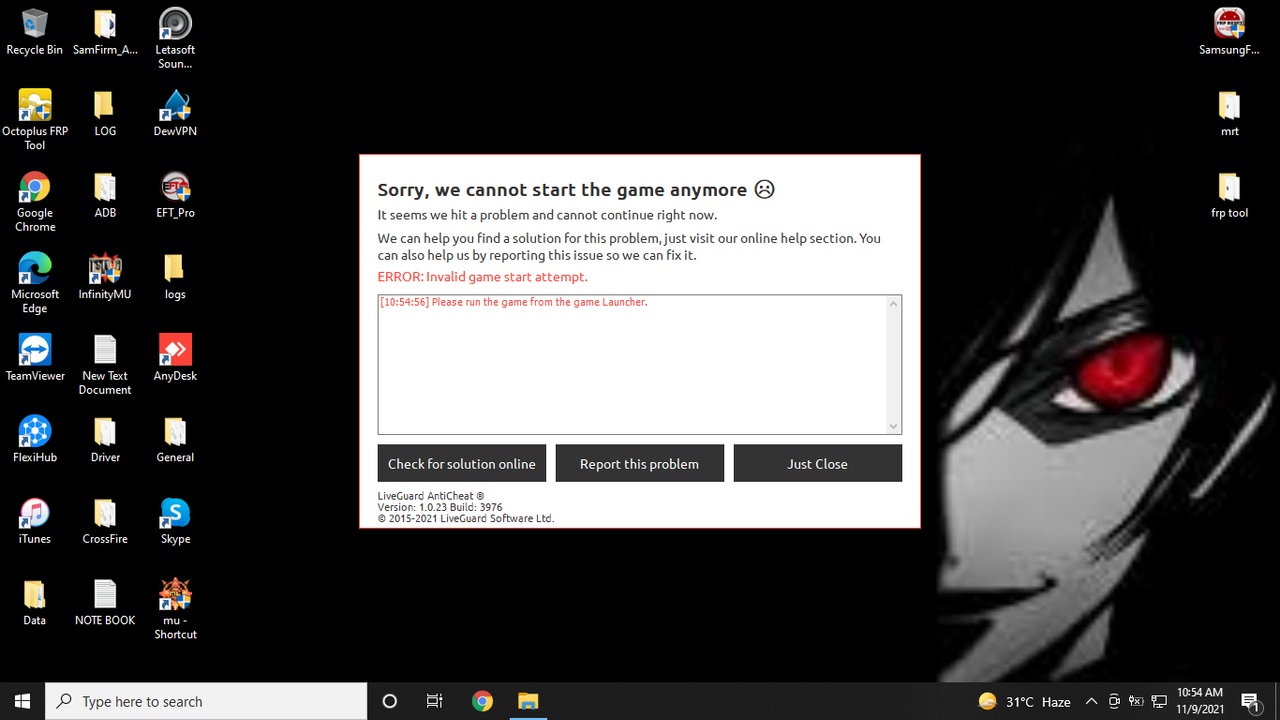Click the Just Close button
Image resolution: width=1280 pixels, height=720 pixels.
[x=818, y=463]
